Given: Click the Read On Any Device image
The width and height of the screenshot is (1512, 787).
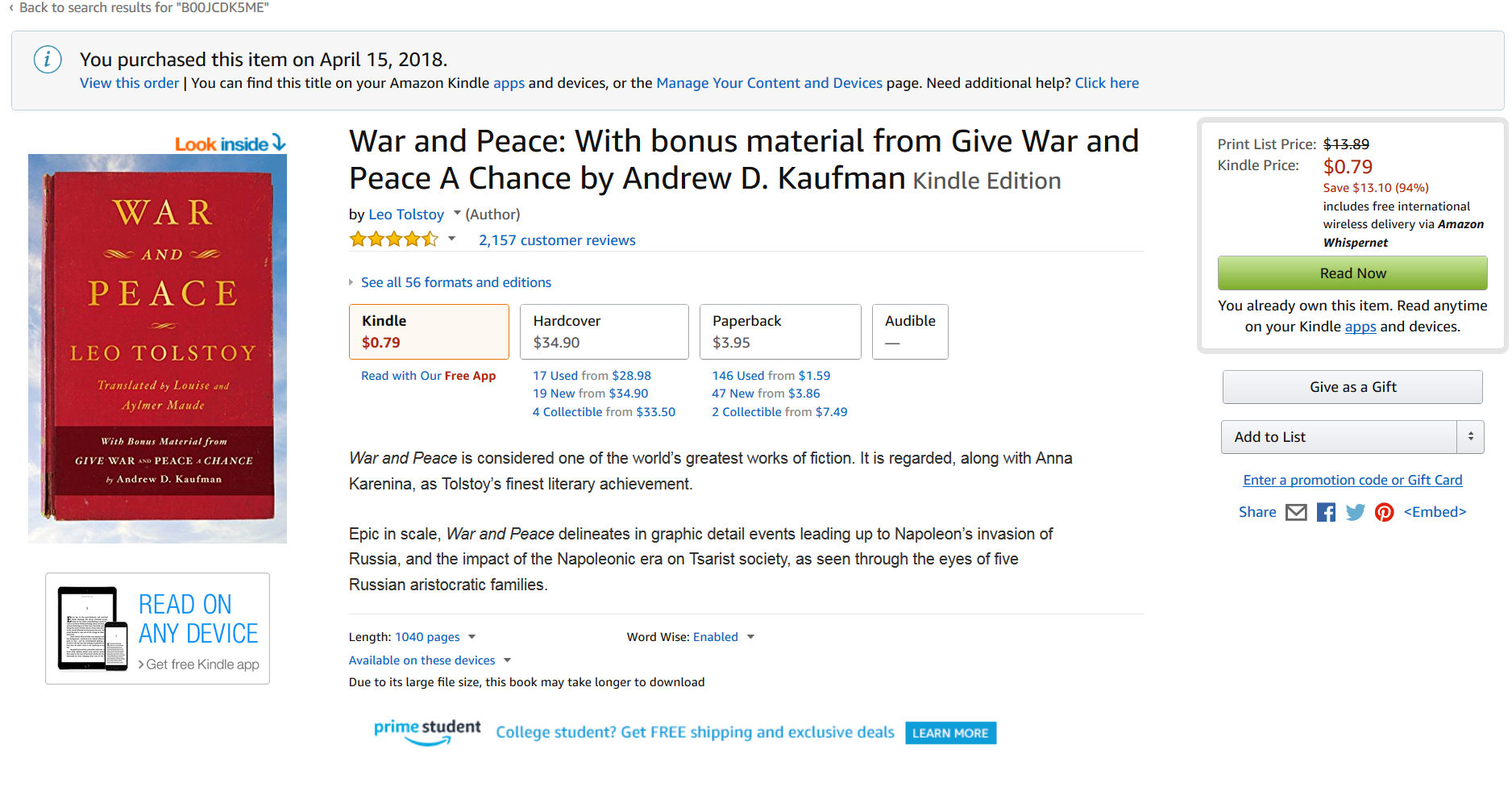Looking at the screenshot, I should pyautogui.click(x=158, y=629).
